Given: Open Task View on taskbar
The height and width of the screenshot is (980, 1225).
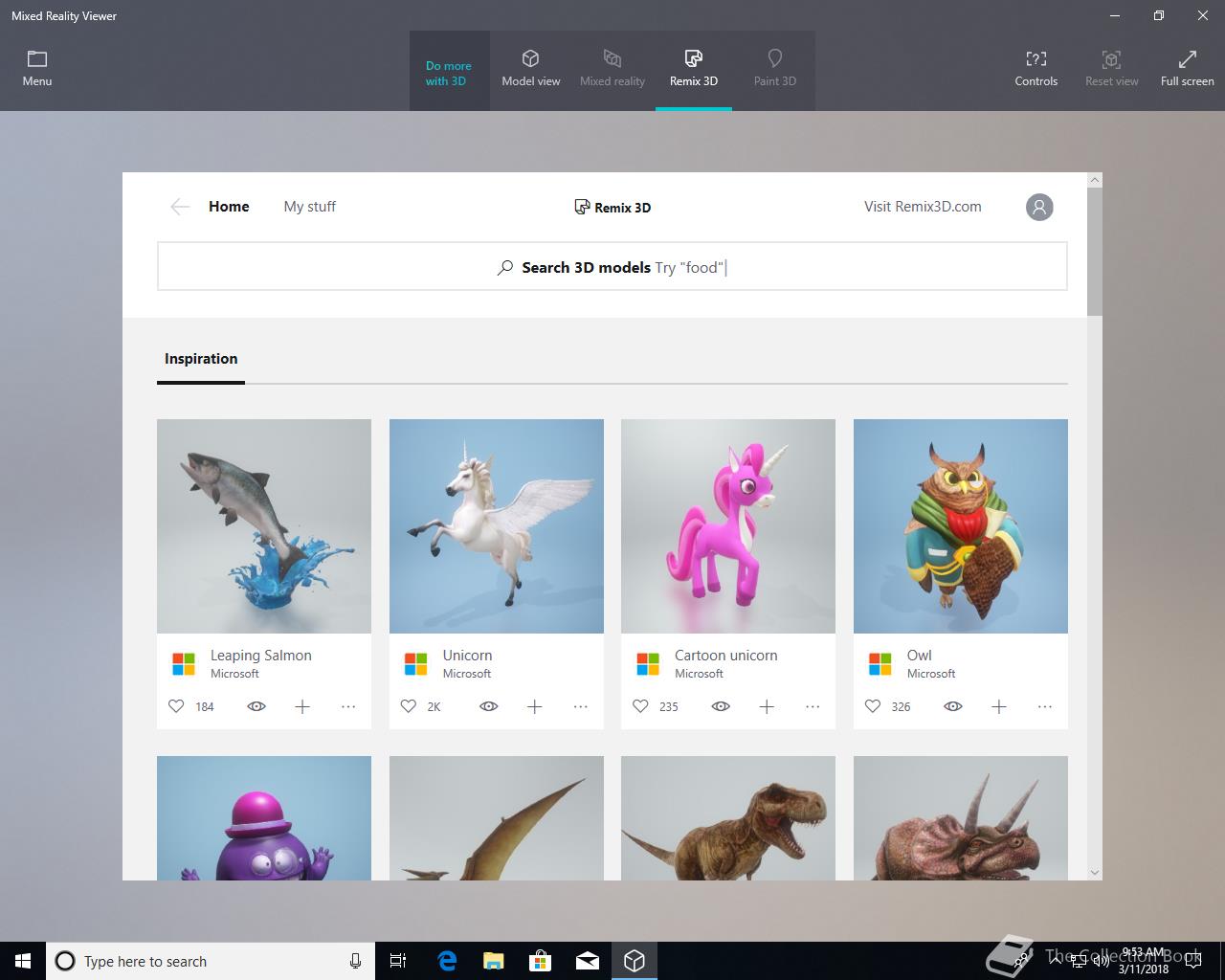Looking at the screenshot, I should 398,961.
